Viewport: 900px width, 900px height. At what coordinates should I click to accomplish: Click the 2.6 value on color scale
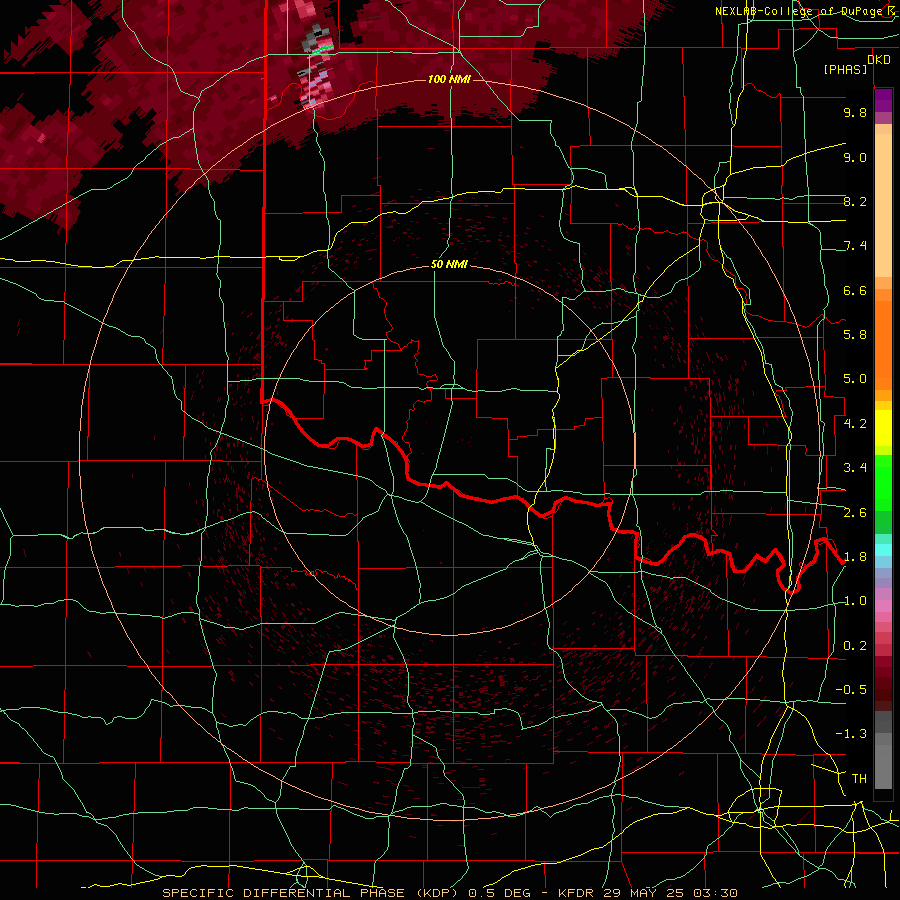click(855, 513)
